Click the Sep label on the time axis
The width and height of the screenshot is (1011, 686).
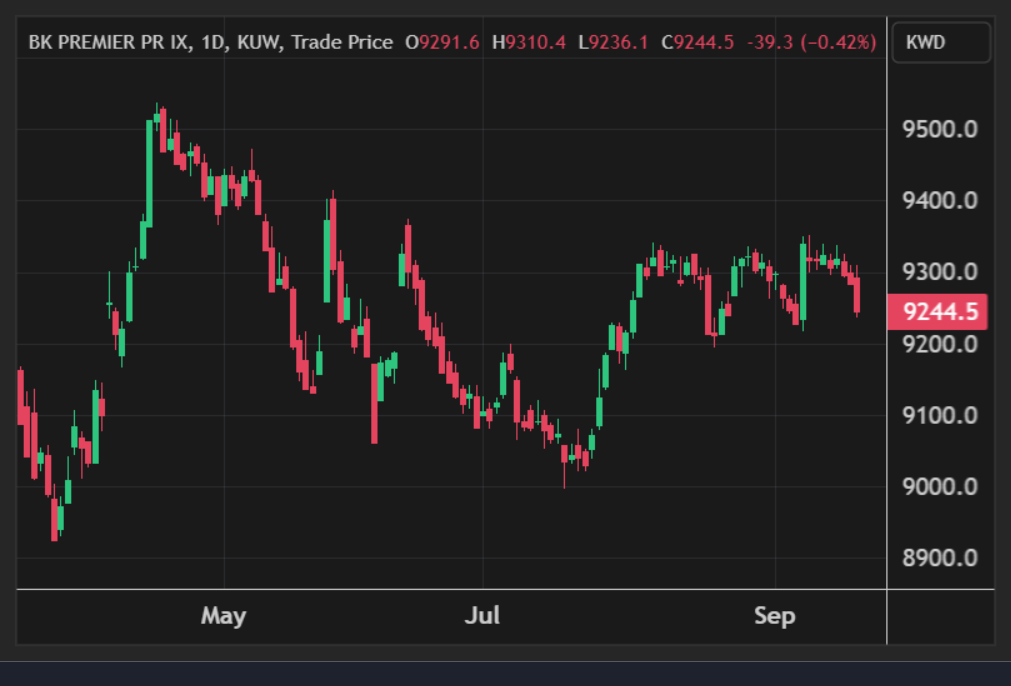click(774, 616)
